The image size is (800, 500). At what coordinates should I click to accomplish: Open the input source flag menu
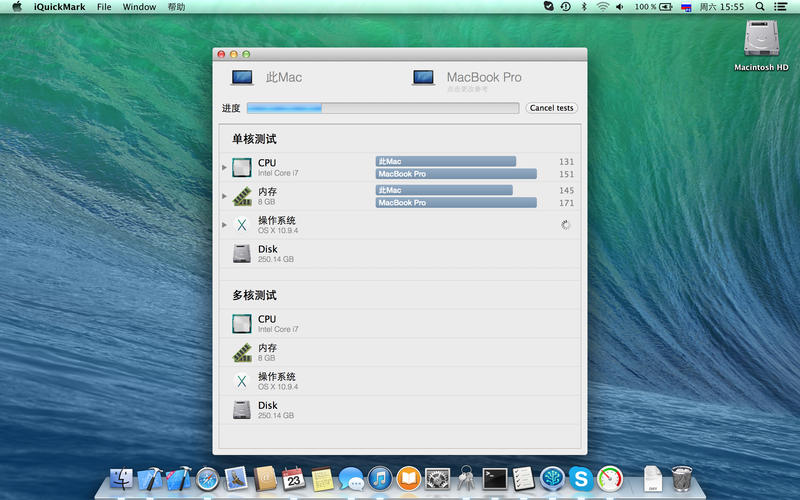click(686, 7)
